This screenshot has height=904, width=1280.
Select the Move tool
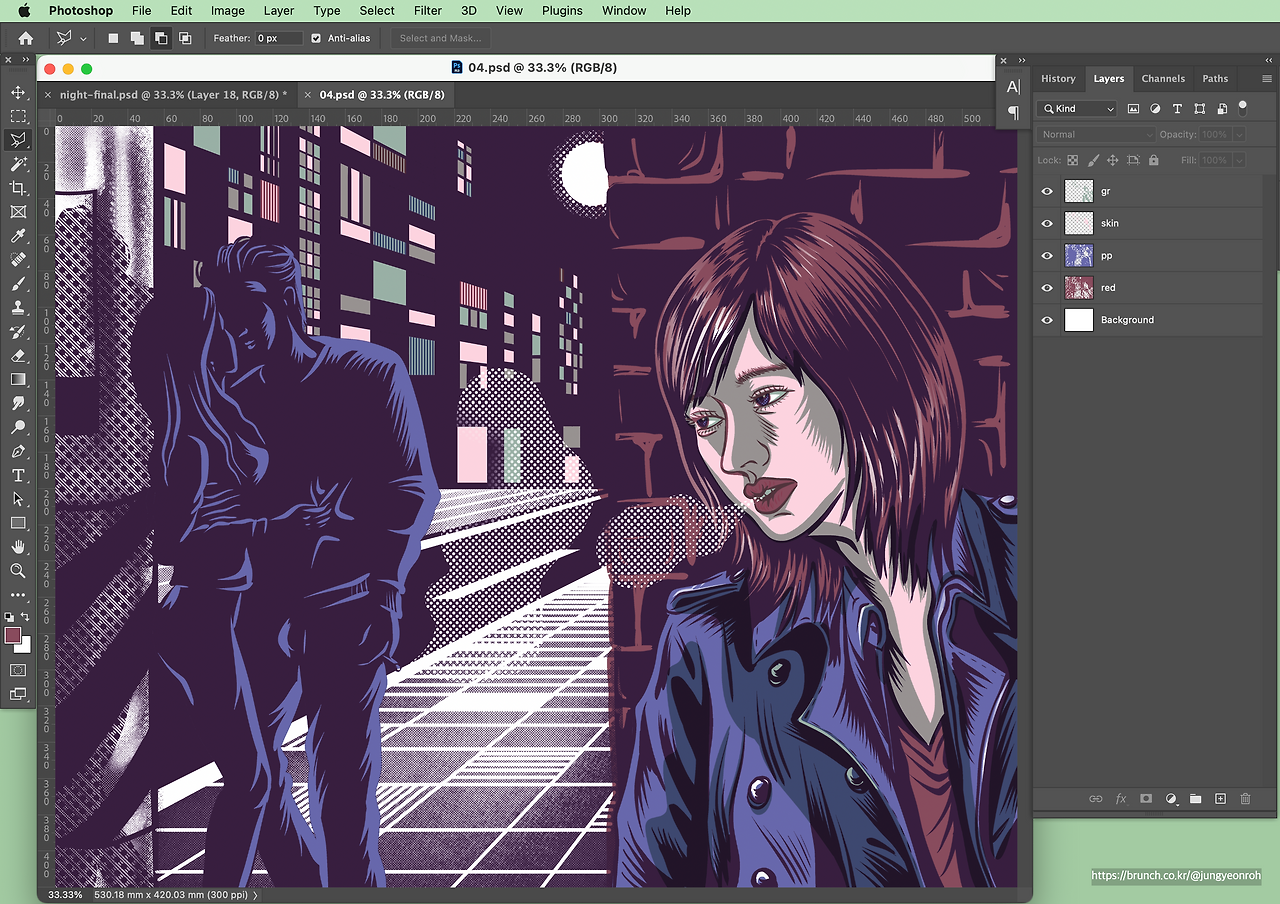pos(18,92)
